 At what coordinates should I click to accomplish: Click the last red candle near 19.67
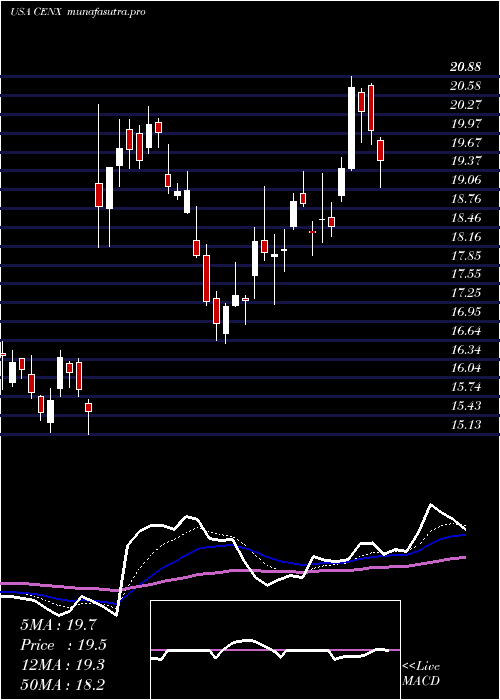click(381, 150)
